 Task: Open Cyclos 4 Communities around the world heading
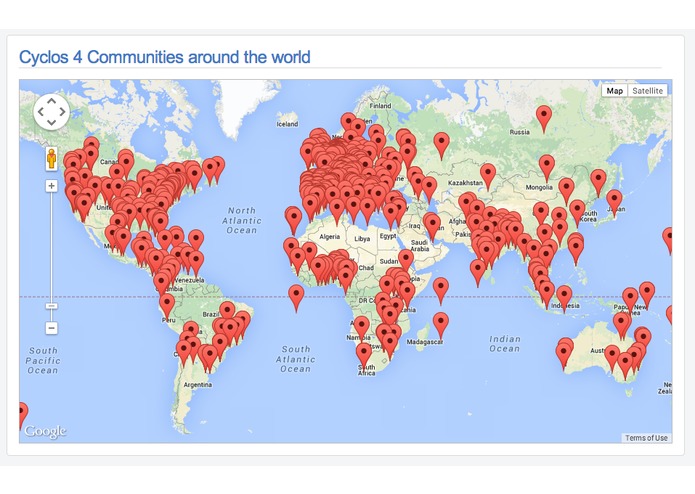coord(164,57)
